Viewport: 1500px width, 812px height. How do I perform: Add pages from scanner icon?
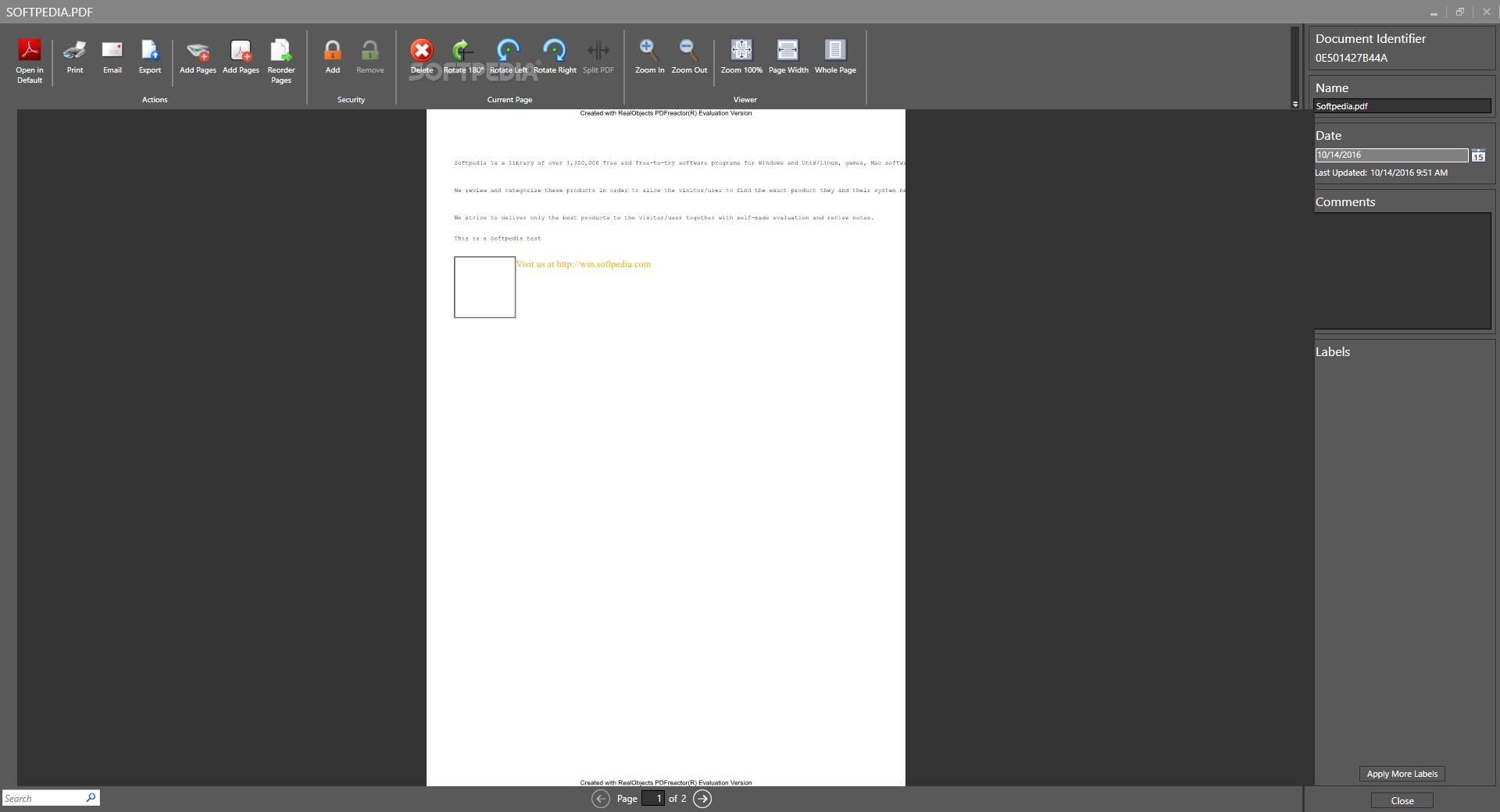198,56
